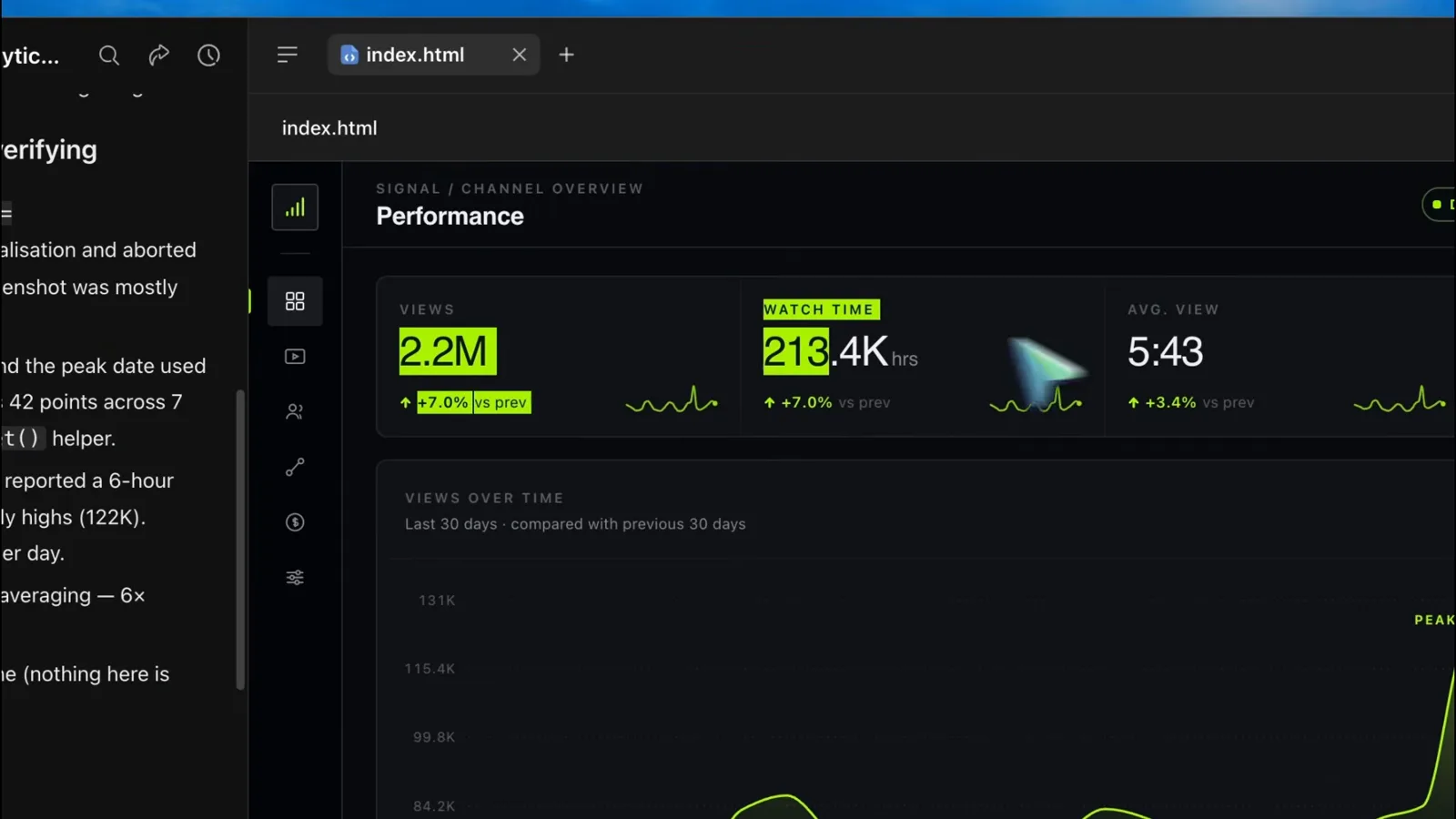
Task: Click the search icon in left panel header
Action: 109,56
